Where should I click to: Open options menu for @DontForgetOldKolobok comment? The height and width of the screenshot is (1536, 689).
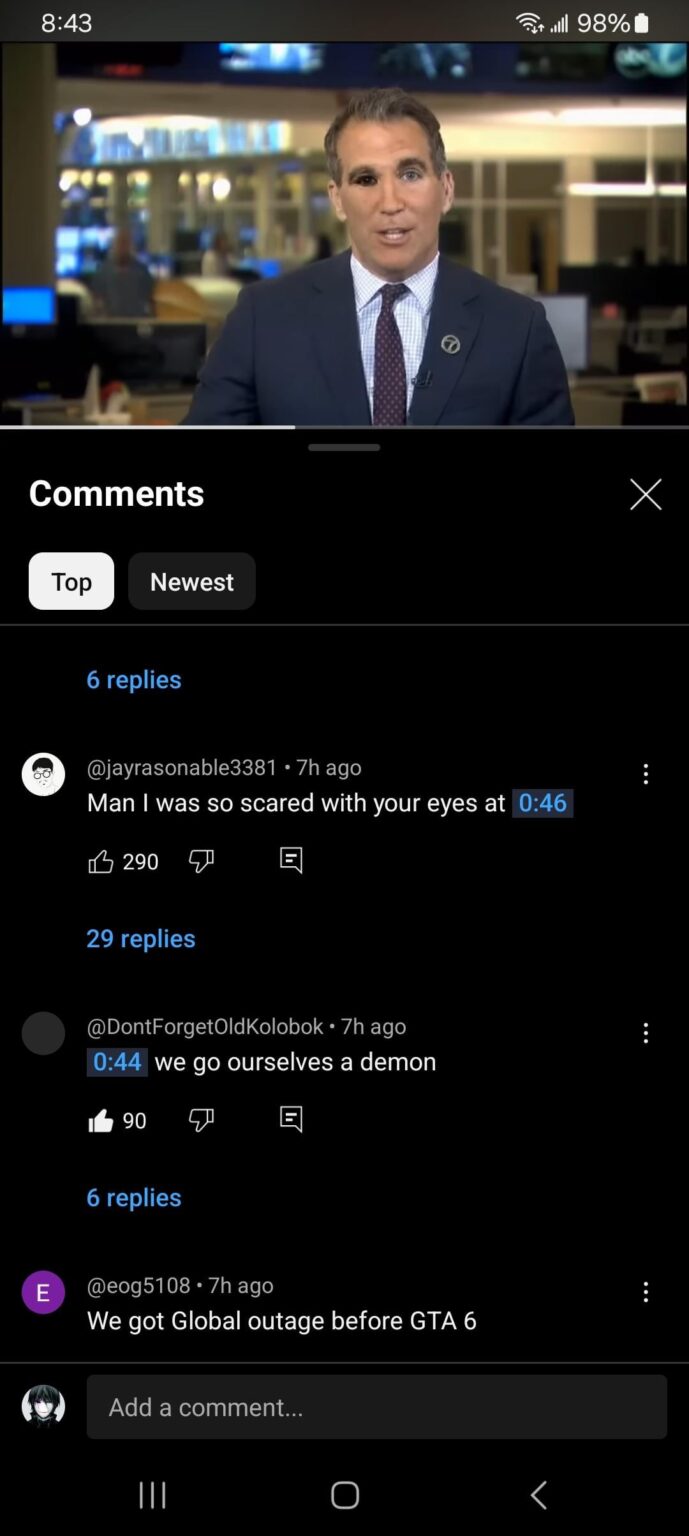coord(646,1033)
